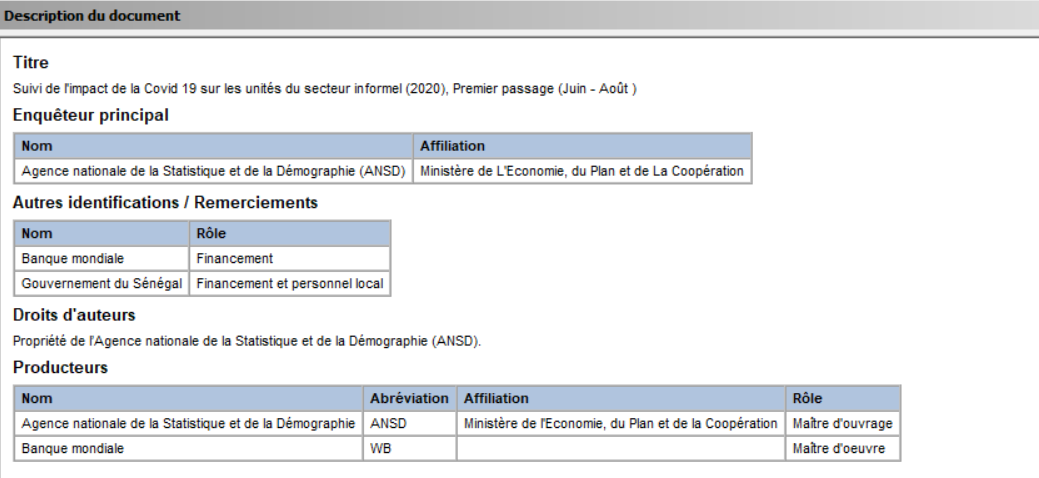Viewport: 1039px width, 478px height.
Task: Select 'Ministère de L'Economie, du Plan et de La Coopération' cell
Action: point(582,171)
